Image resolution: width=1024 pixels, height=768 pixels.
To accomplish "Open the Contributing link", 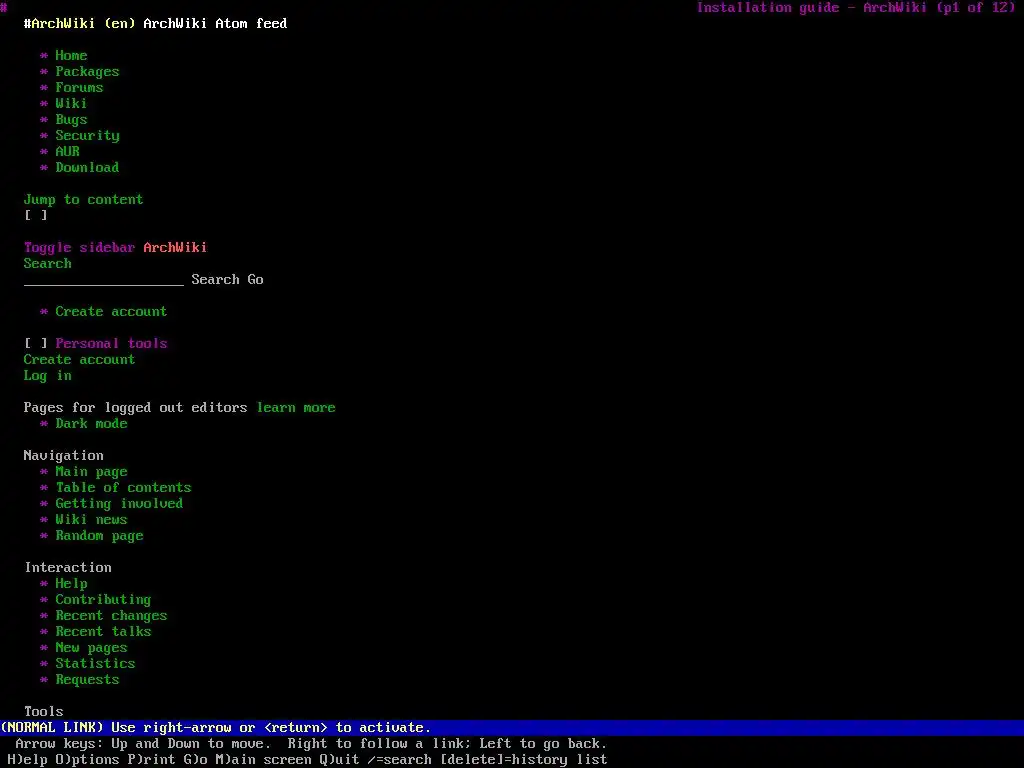I will click(103, 600).
